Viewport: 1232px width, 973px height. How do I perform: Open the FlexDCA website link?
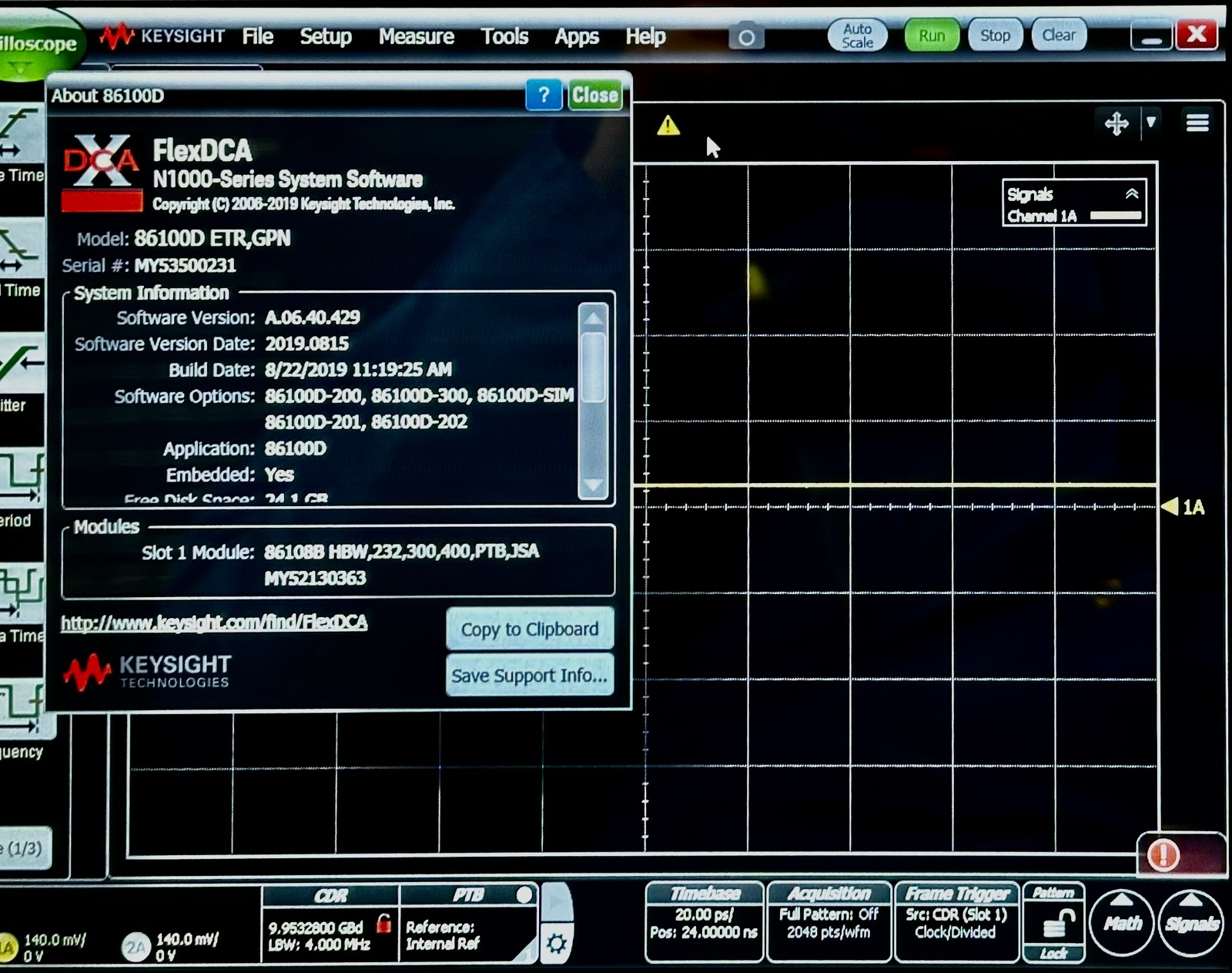(214, 622)
